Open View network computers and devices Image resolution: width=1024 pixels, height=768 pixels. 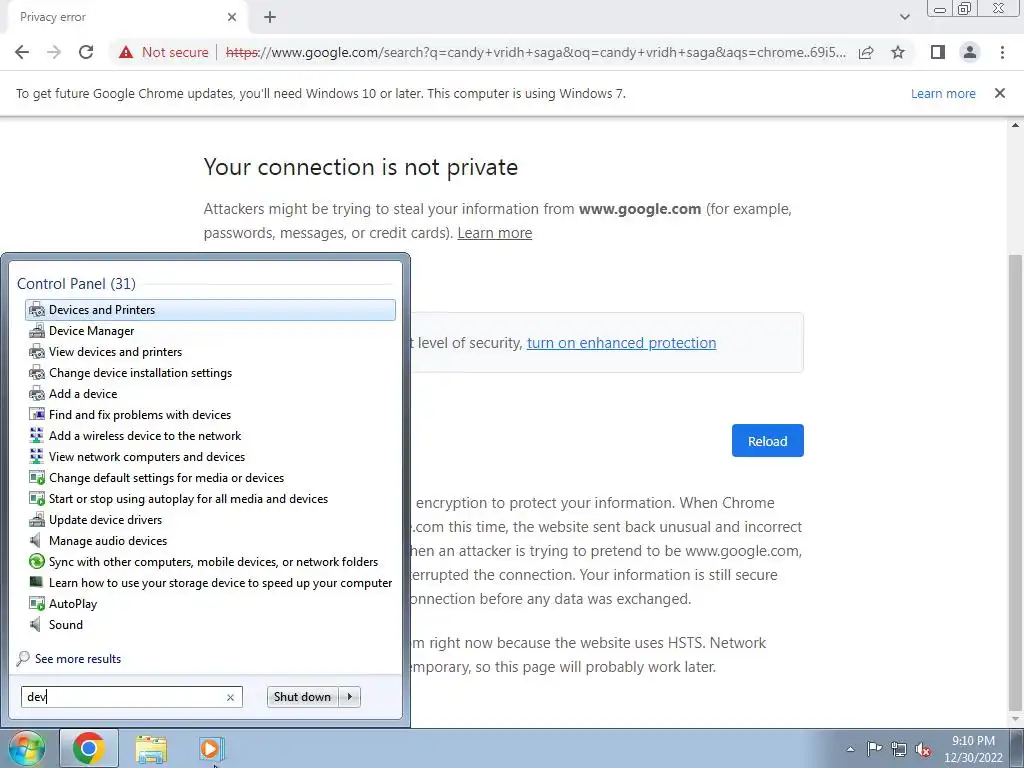pos(210,456)
